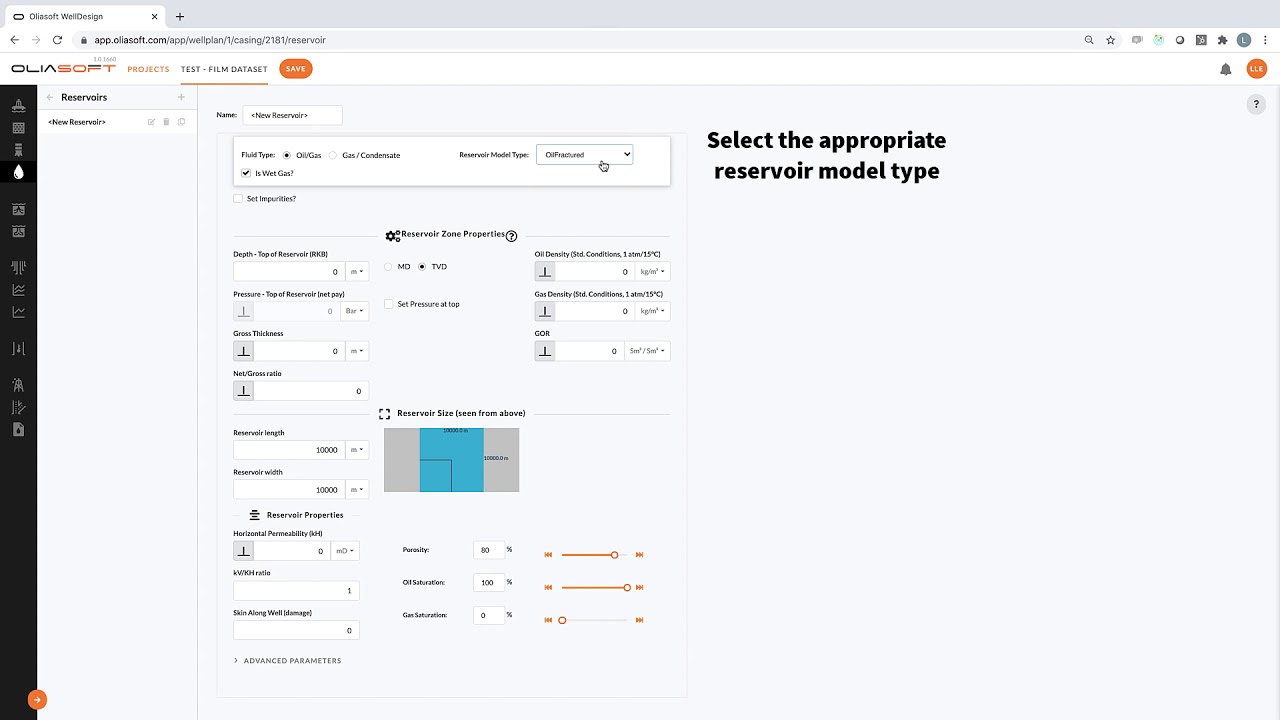1280x720 pixels.
Task: Add a new reservoir with the plus icon
Action: (181, 97)
